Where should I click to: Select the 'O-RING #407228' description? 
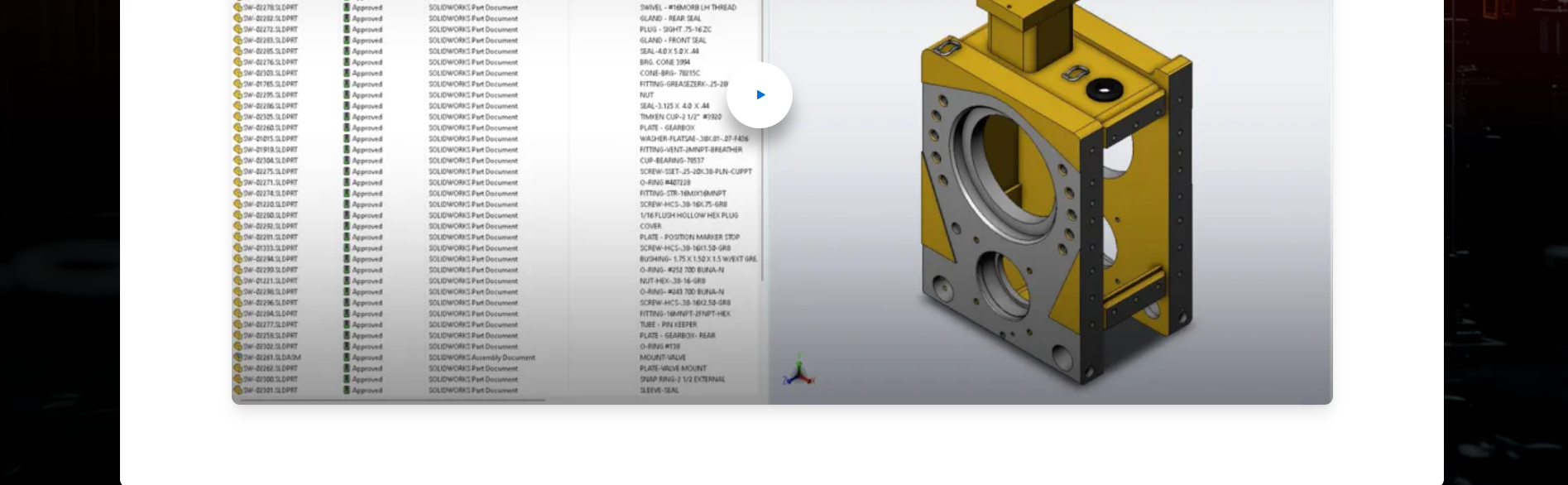click(x=664, y=182)
